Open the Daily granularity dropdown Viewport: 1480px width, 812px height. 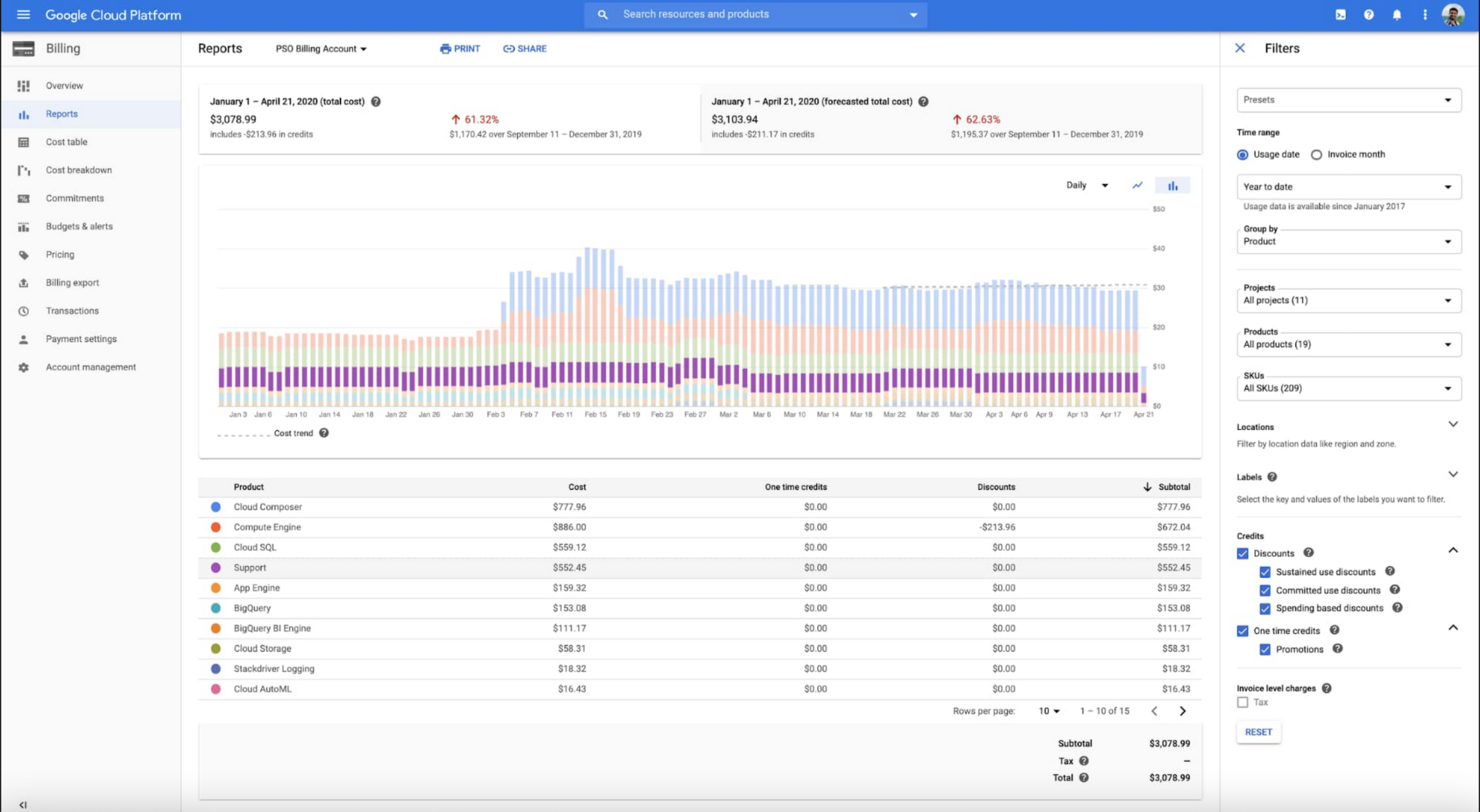tap(1087, 186)
